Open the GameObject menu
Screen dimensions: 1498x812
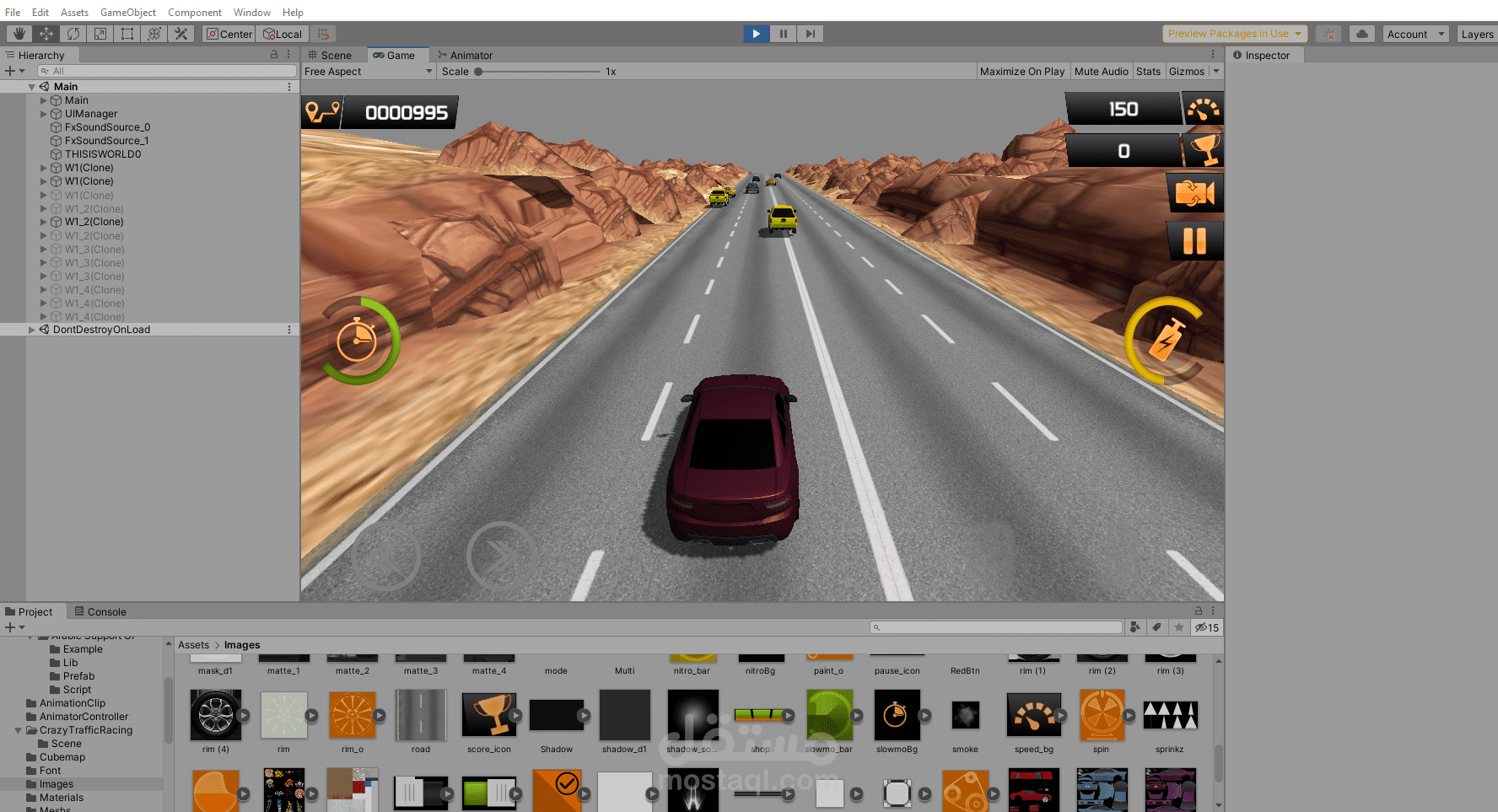tap(128, 12)
